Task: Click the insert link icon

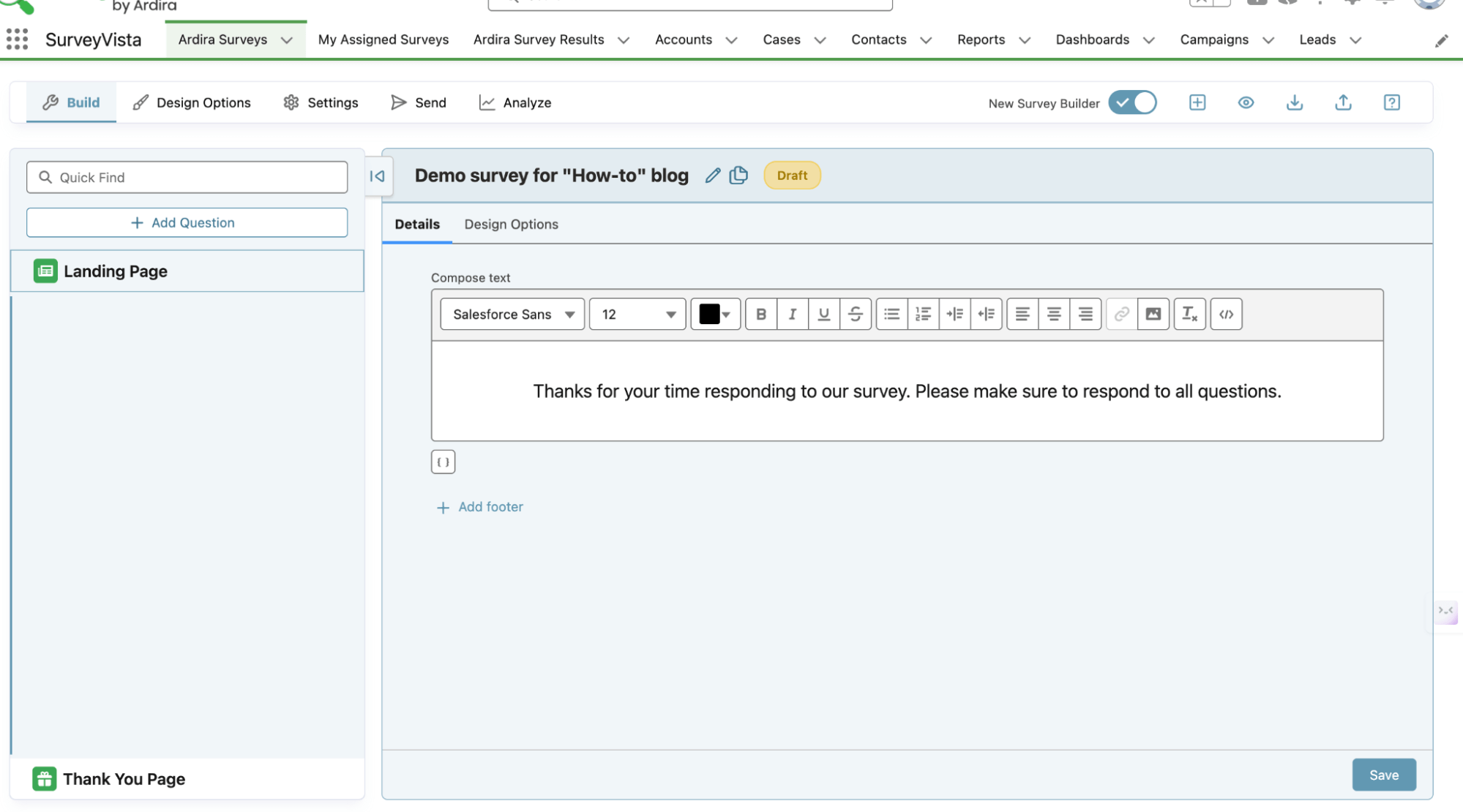Action: [x=1121, y=314]
